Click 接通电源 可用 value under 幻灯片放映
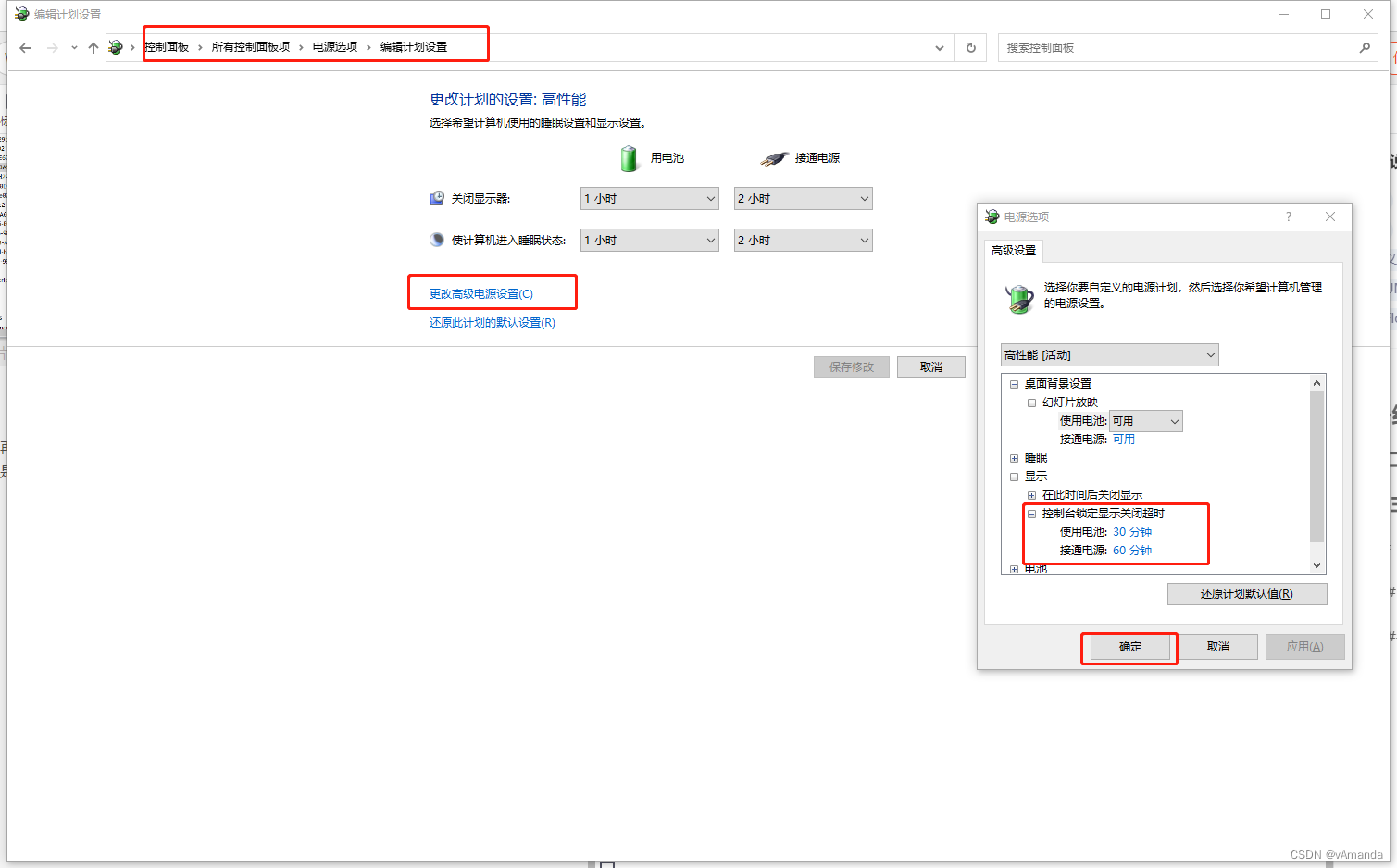 pyautogui.click(x=1124, y=440)
